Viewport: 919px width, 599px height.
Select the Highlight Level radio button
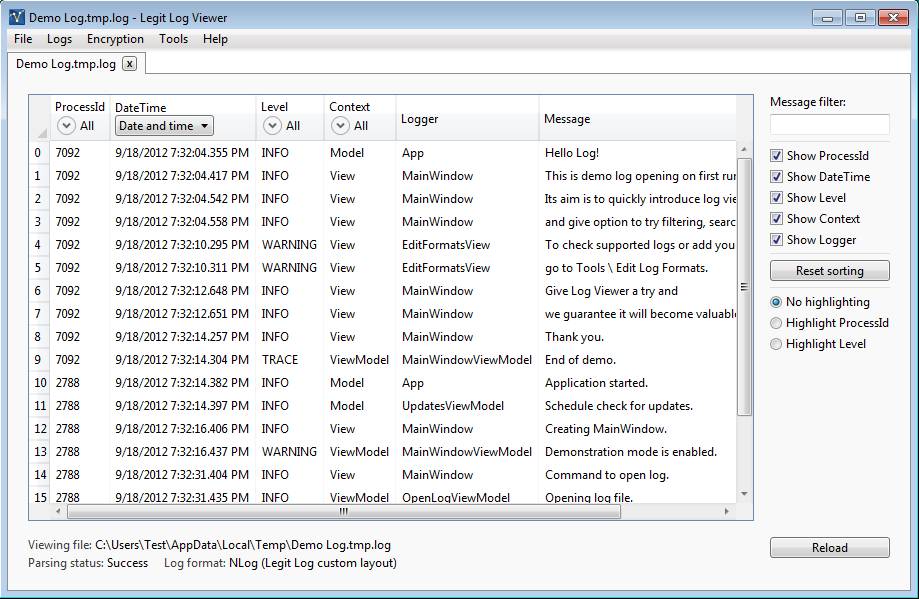click(776, 344)
